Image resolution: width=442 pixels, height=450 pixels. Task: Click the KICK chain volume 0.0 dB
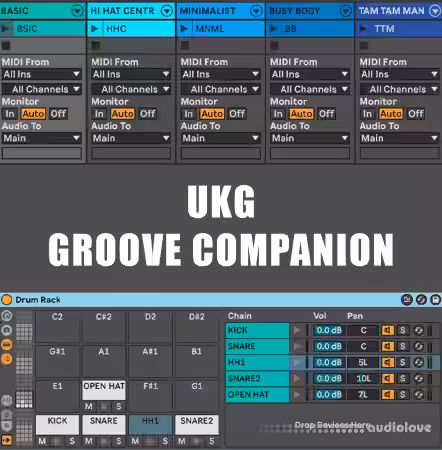329,330
